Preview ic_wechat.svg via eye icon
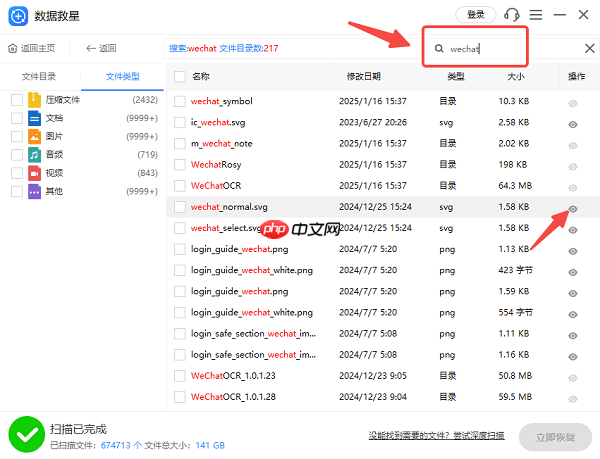Image resolution: width=600 pixels, height=459 pixels. [x=573, y=124]
